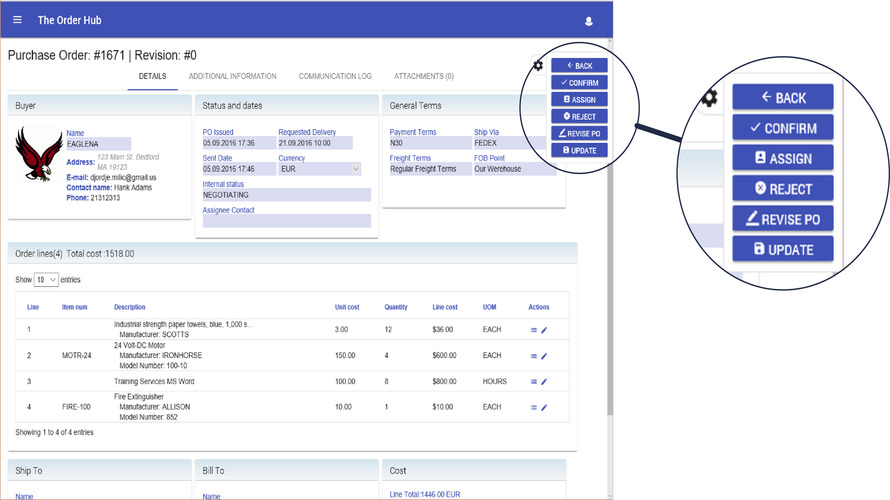Image resolution: width=890 pixels, height=500 pixels.
Task: Open the user profile icon in header
Action: tap(589, 21)
